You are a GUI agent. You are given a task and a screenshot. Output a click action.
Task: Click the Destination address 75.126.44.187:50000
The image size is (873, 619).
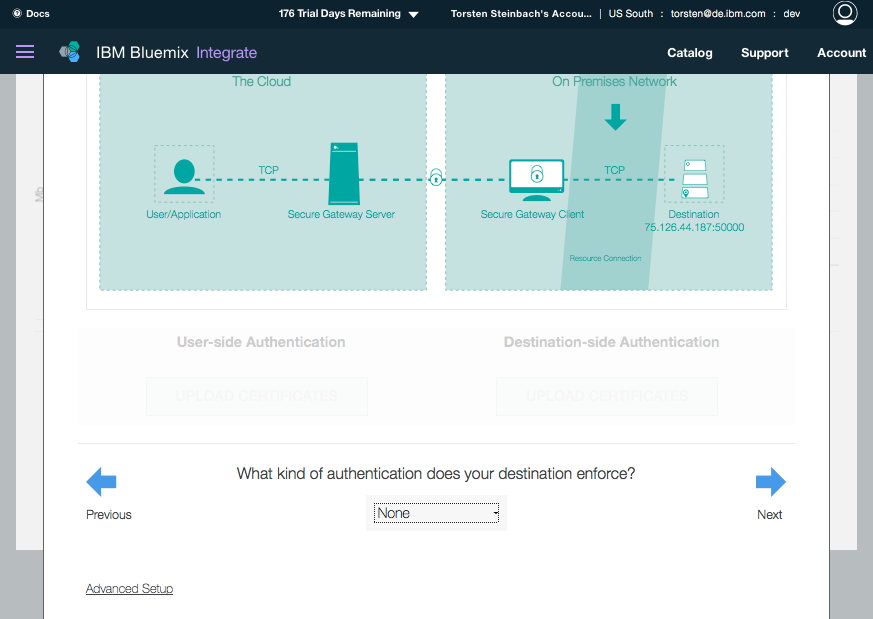tap(694, 227)
